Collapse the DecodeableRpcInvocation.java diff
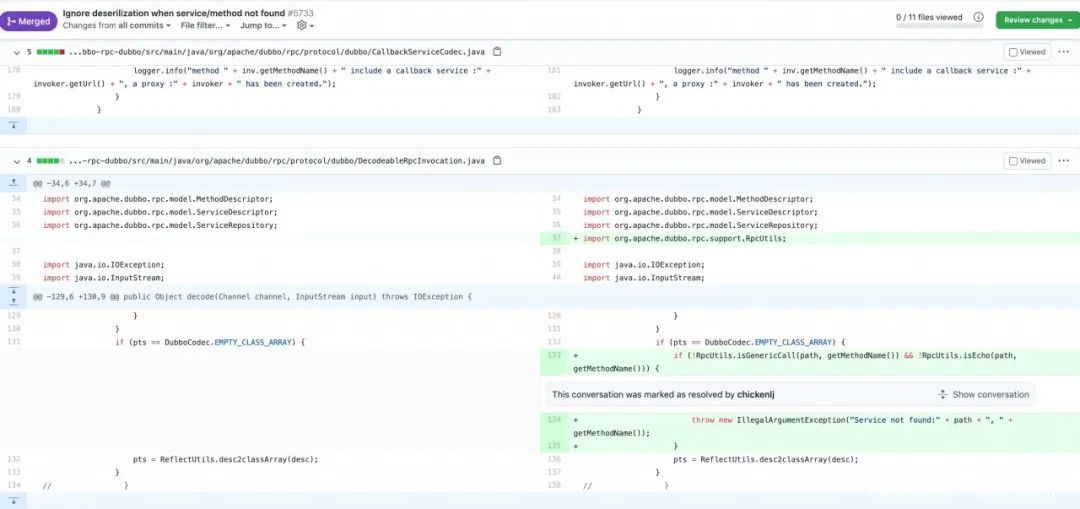Viewport: 1080px width, 509px height. [14, 160]
